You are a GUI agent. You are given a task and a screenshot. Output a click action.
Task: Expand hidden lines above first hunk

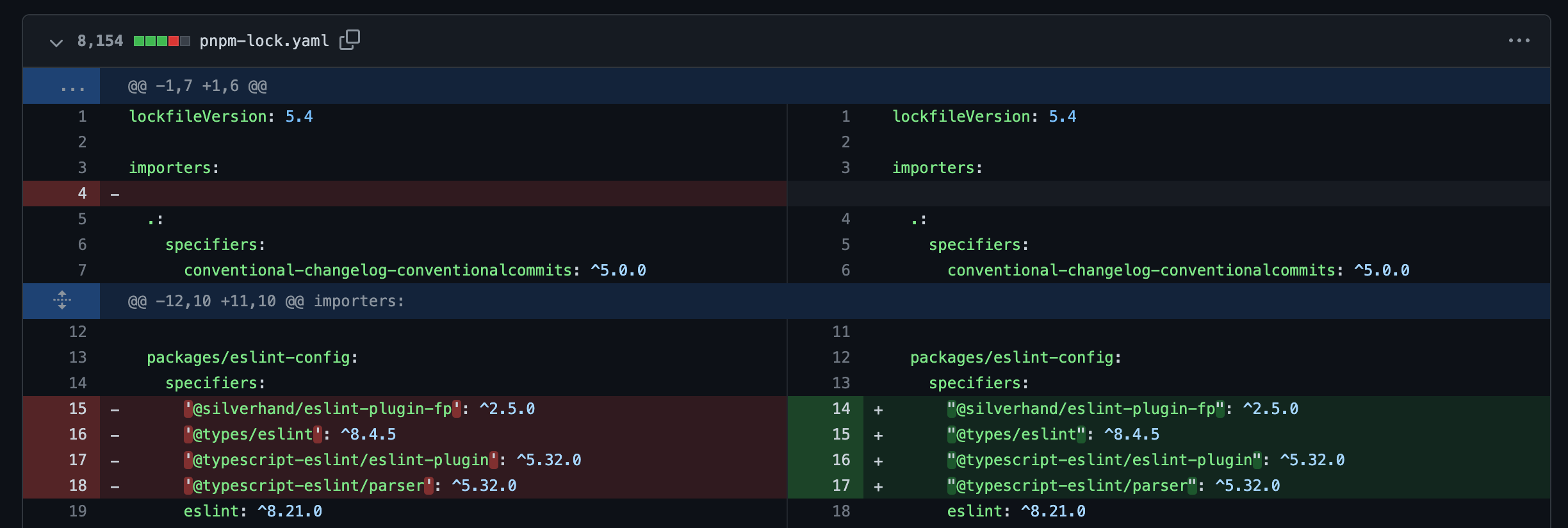61,87
